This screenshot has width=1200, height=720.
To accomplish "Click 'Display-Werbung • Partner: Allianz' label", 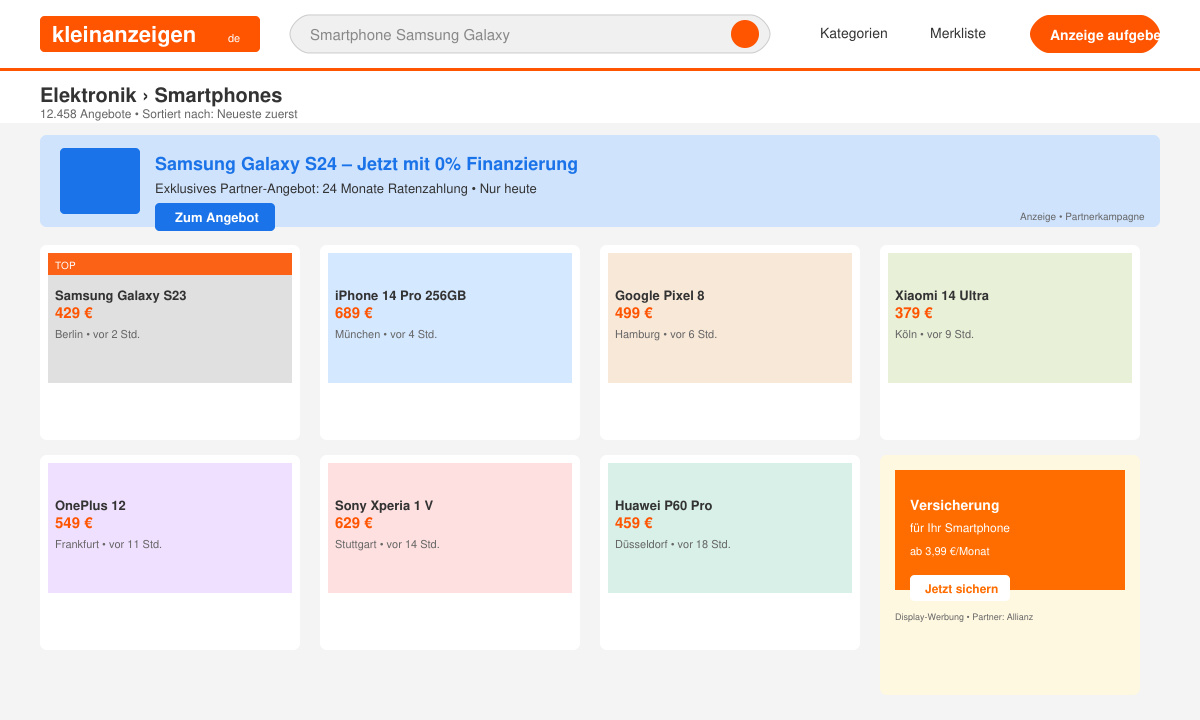I will pos(964,617).
